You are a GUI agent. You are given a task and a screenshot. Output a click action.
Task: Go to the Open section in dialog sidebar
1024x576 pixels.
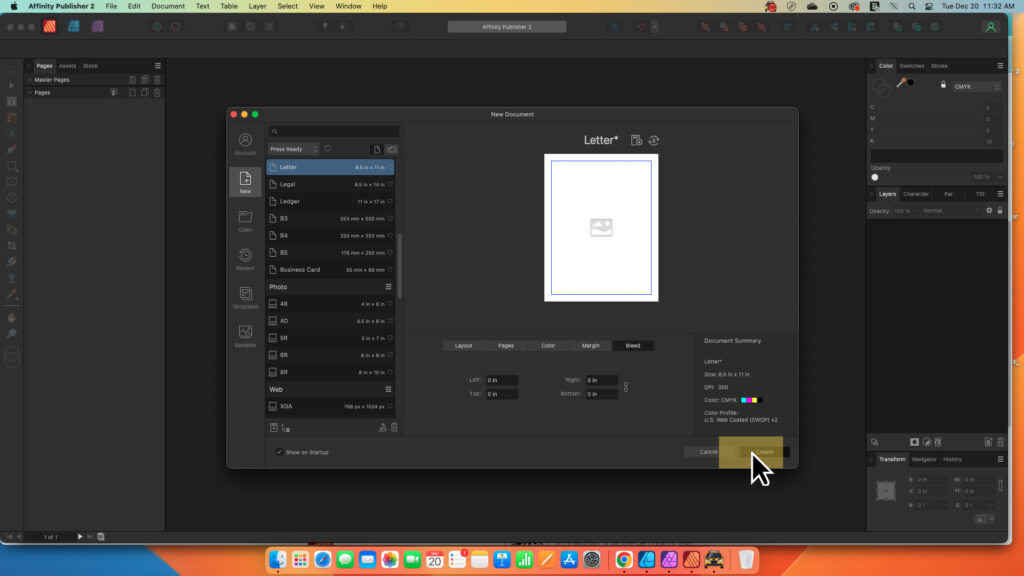point(245,221)
